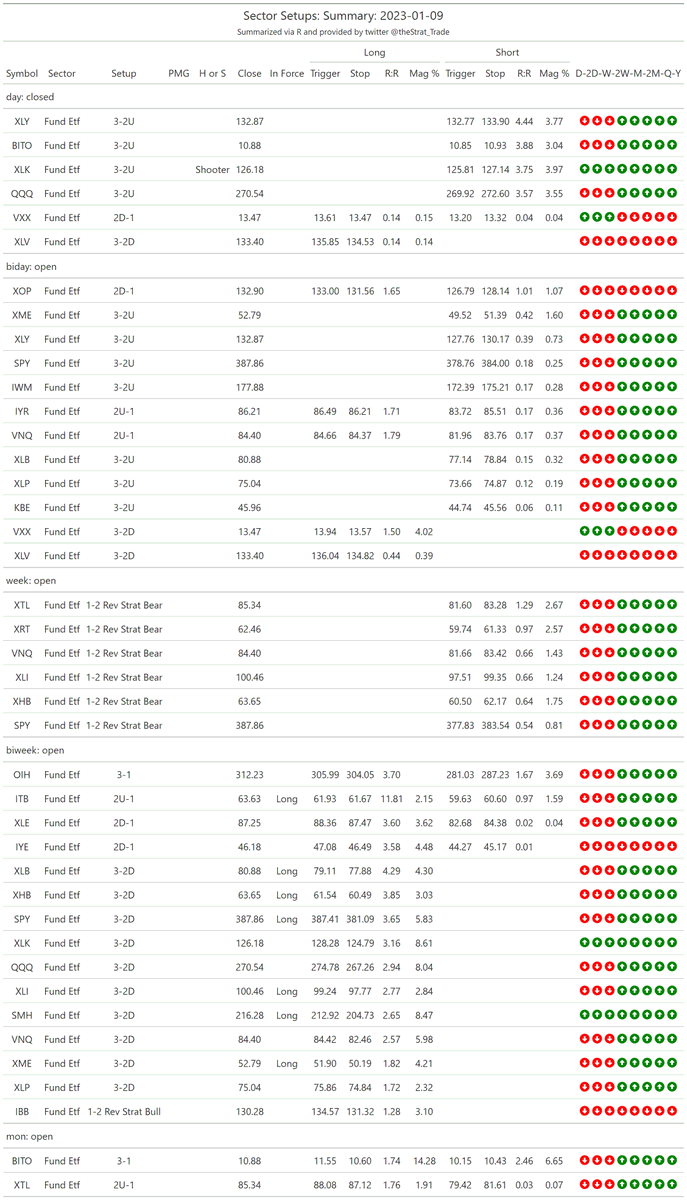Click the 'Long' In Force cell in the ITB row
687x1200 pixels.
point(287,798)
